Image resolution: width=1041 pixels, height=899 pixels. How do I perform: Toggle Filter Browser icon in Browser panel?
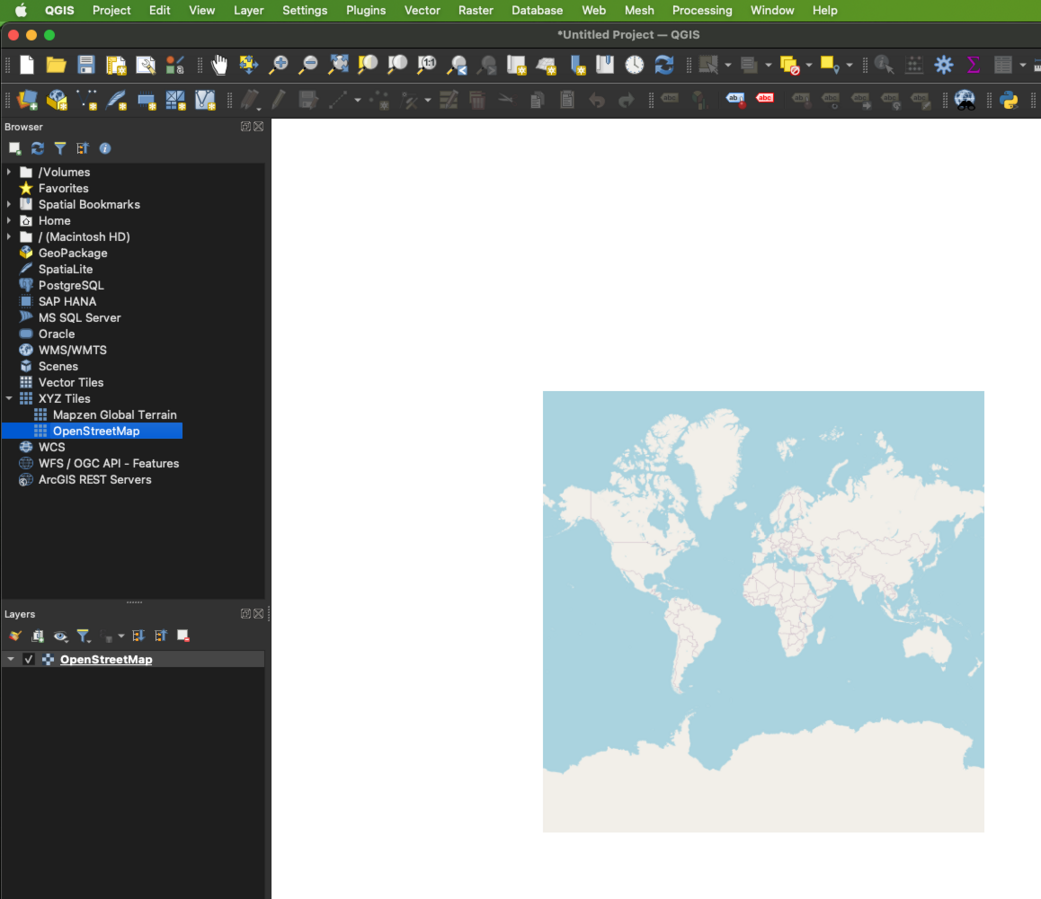pos(60,149)
